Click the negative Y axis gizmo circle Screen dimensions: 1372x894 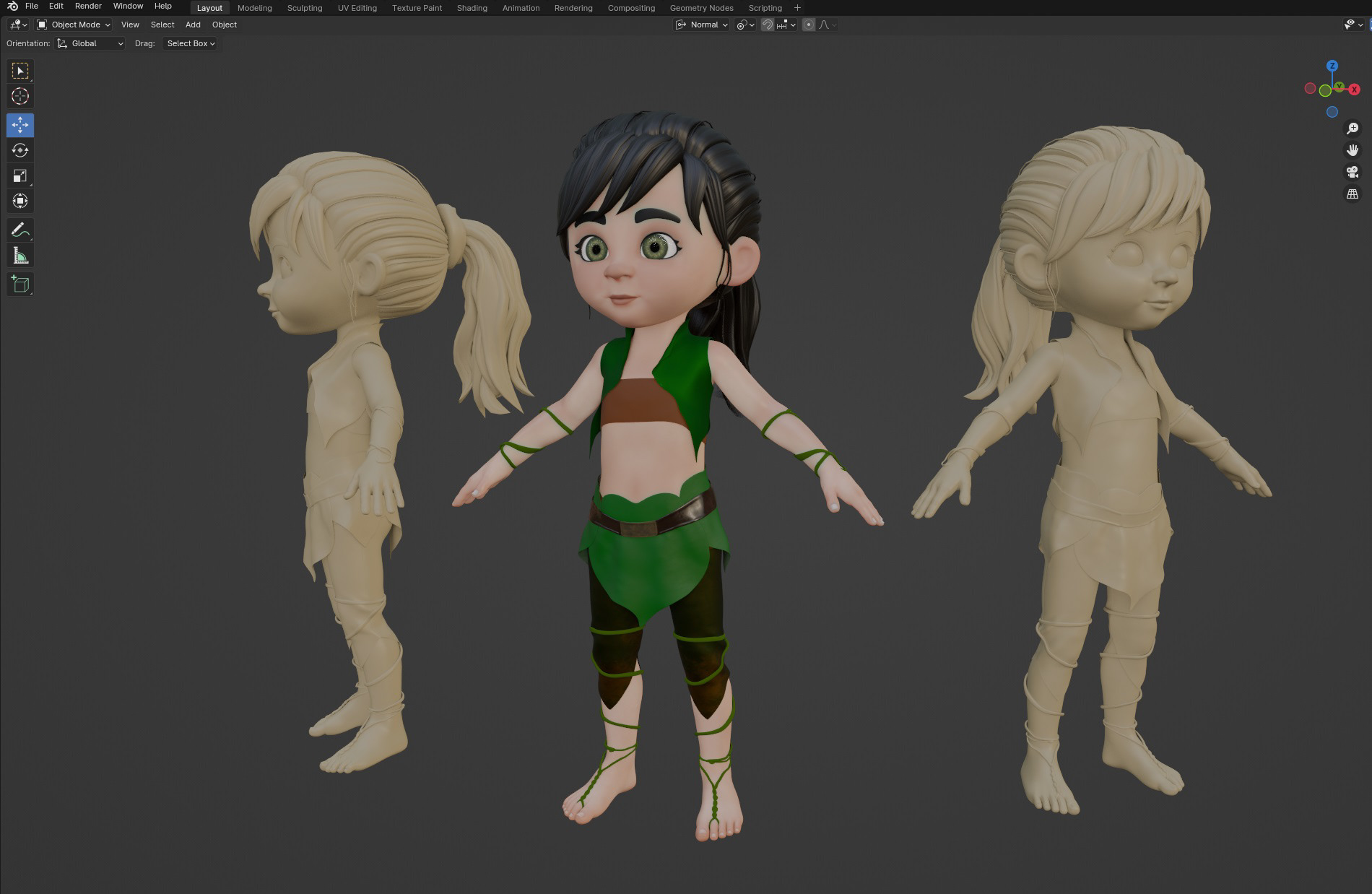click(x=1325, y=91)
